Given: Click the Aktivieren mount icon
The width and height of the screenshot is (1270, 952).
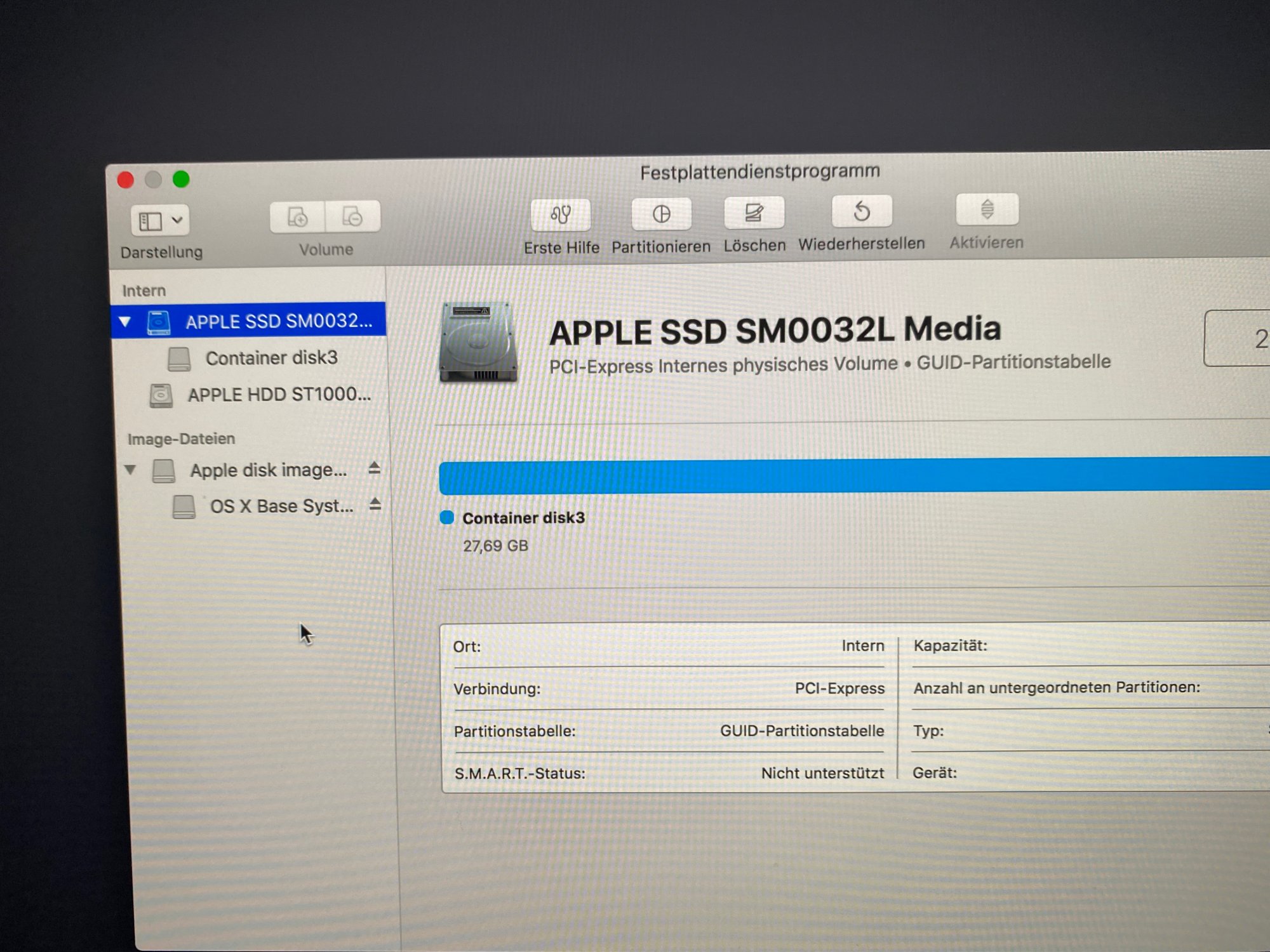Looking at the screenshot, I should 987,209.
